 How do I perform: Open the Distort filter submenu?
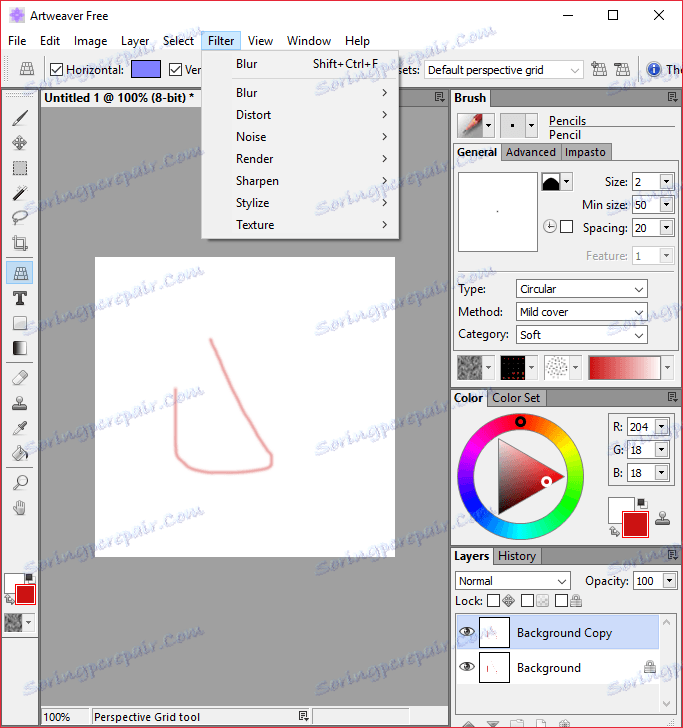point(300,115)
